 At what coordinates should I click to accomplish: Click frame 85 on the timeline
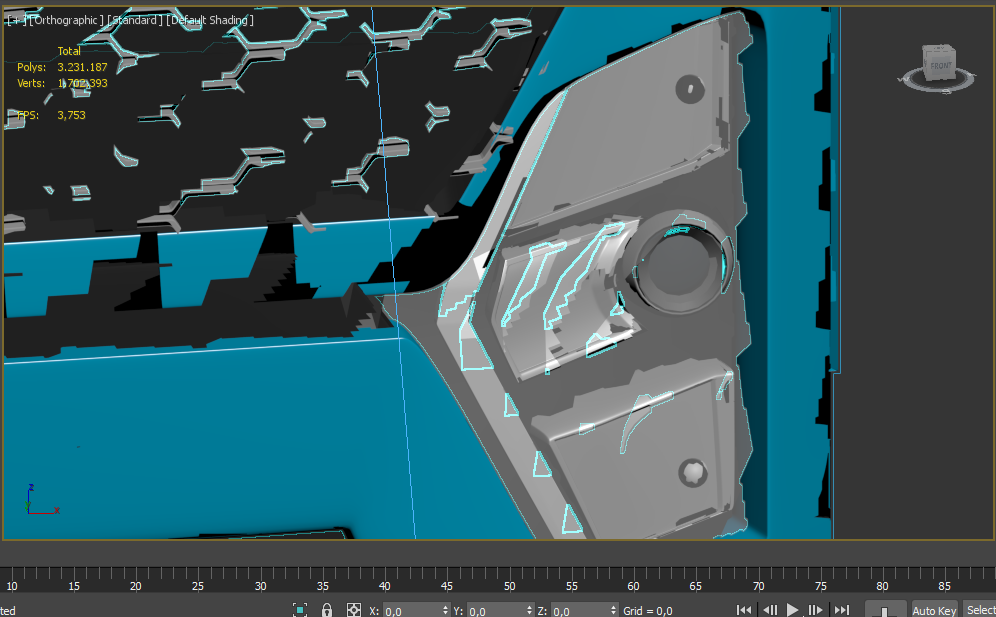click(945, 586)
